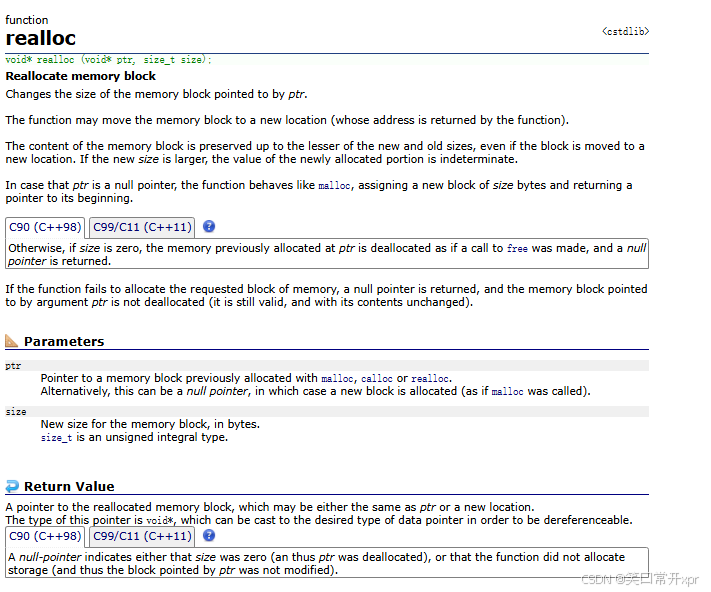Click the ptr parameter name
This screenshot has width=711, height=592.
[13, 366]
